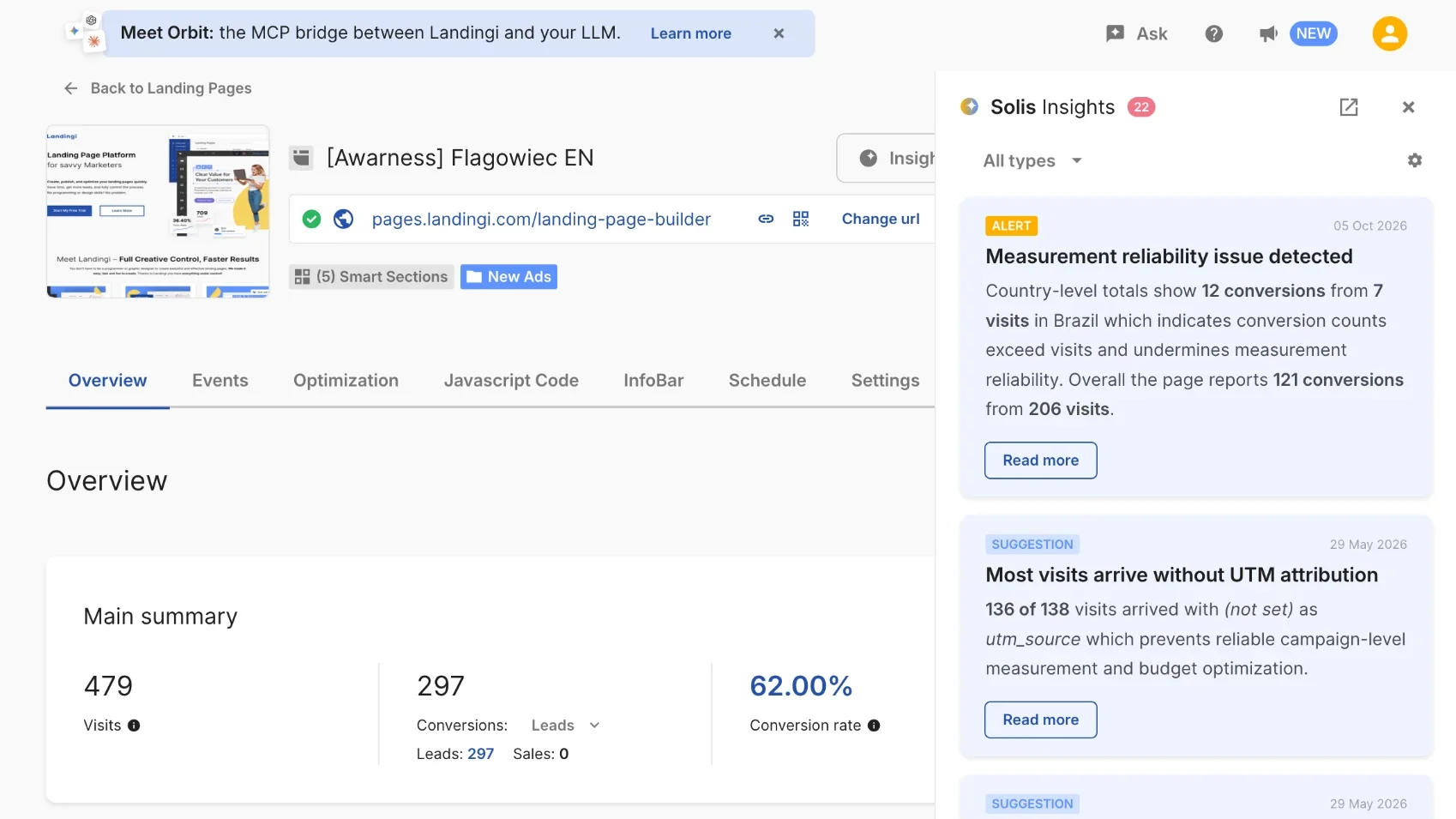
Task: Copy the page link icon
Action: (766, 219)
